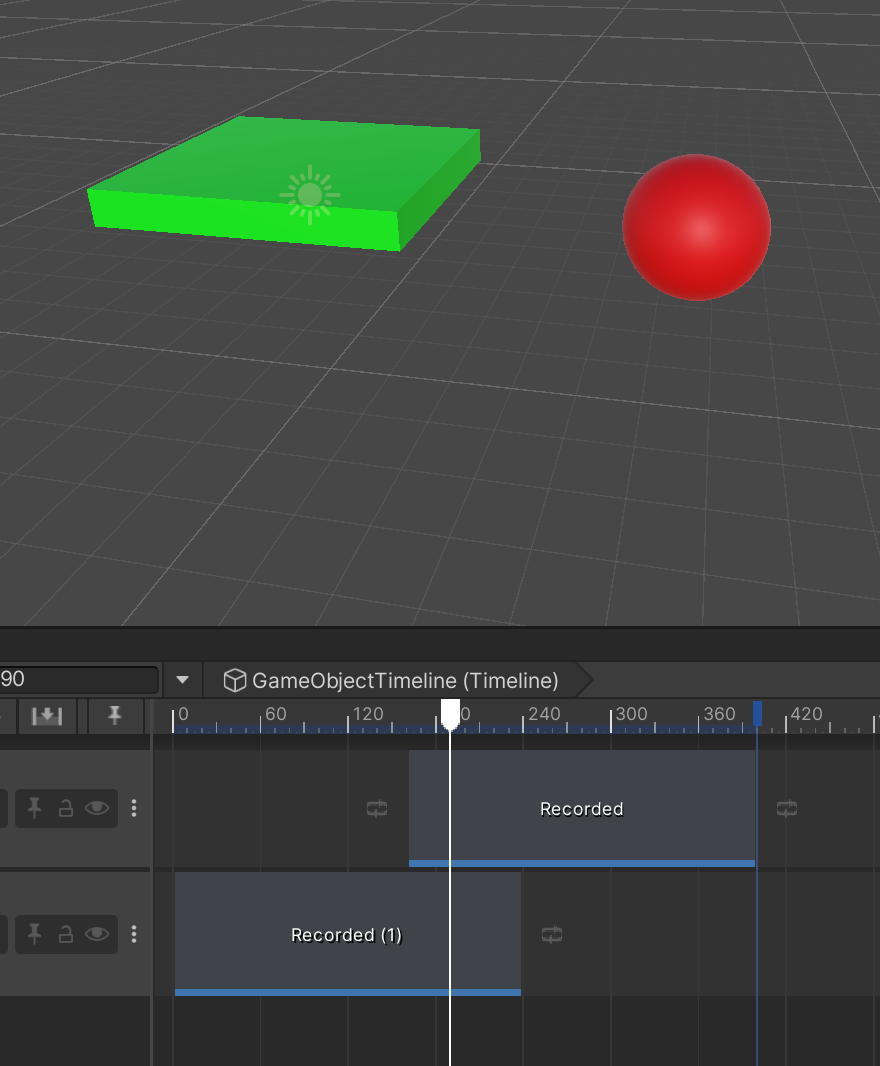The height and width of the screenshot is (1066, 880).
Task: Click the frame number field showing 90
Action: pos(78,679)
